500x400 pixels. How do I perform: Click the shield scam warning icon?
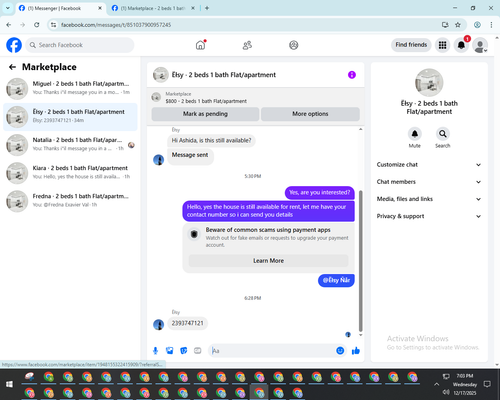point(194,234)
